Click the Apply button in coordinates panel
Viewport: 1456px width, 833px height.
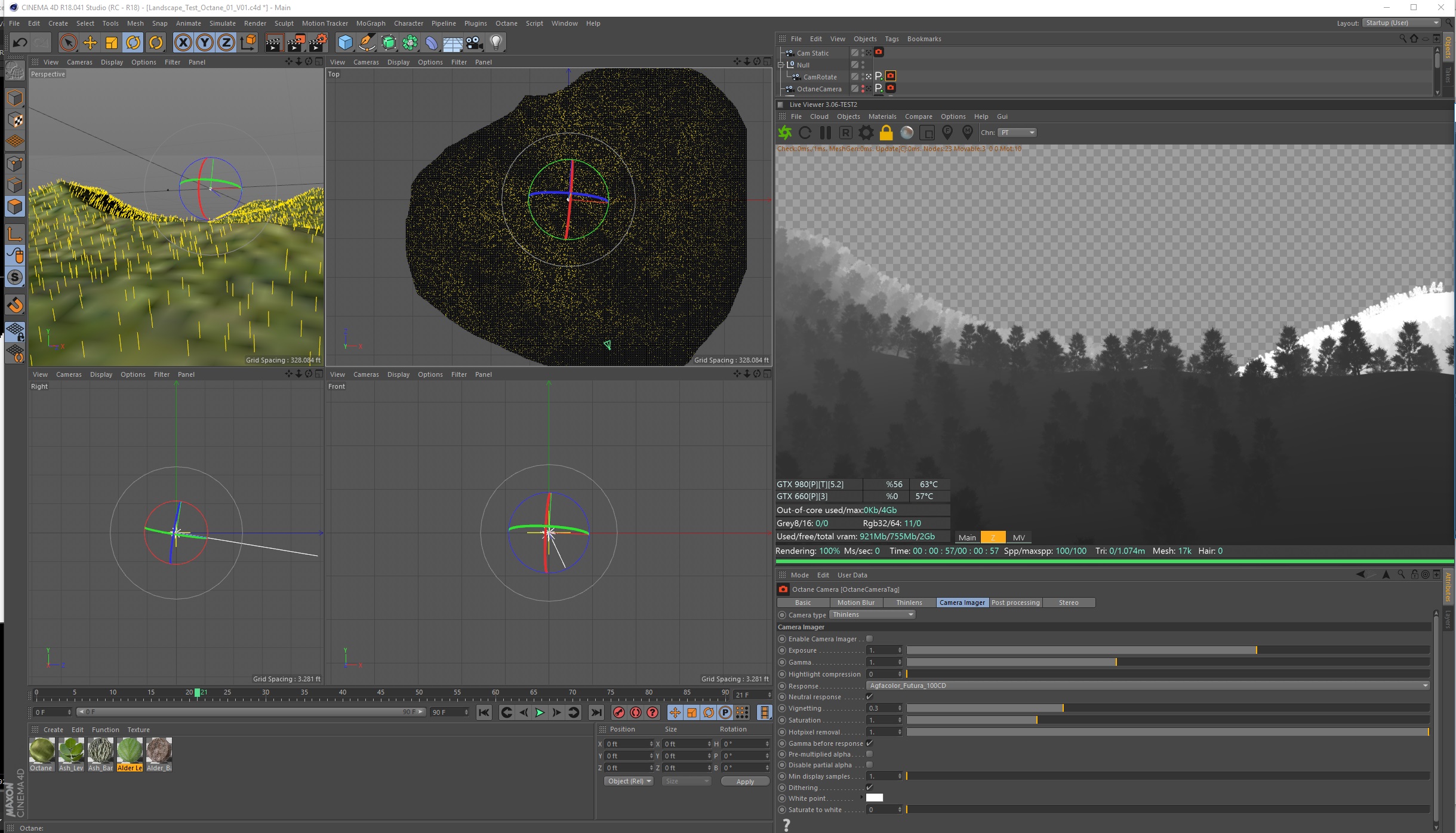click(744, 782)
